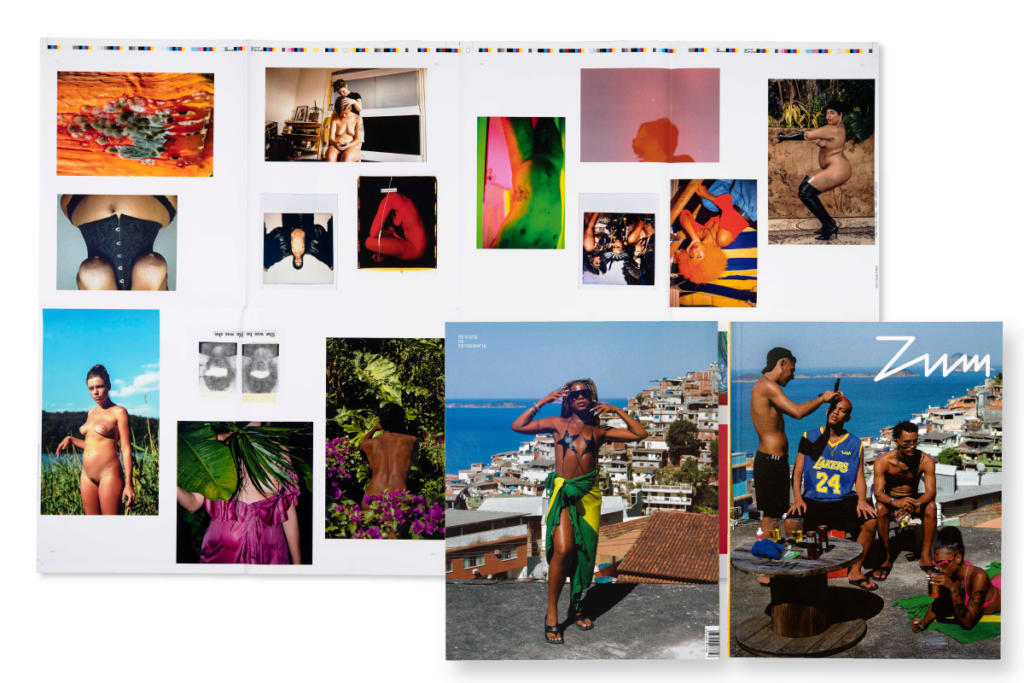
Task: Open the photo of back among purple flowers
Action: (x=385, y=438)
